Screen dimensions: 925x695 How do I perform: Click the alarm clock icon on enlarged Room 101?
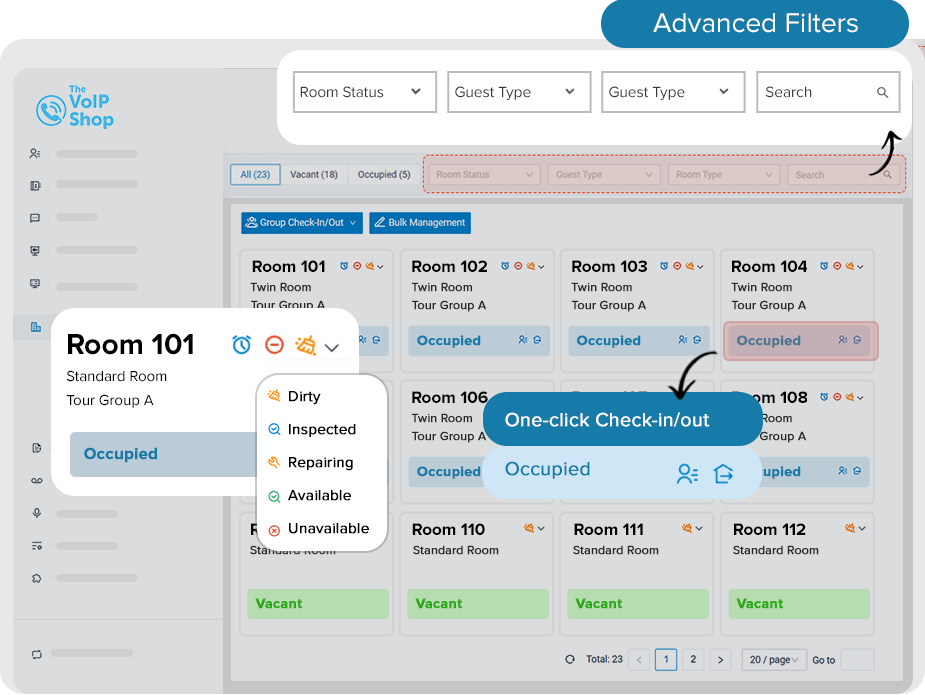point(241,345)
